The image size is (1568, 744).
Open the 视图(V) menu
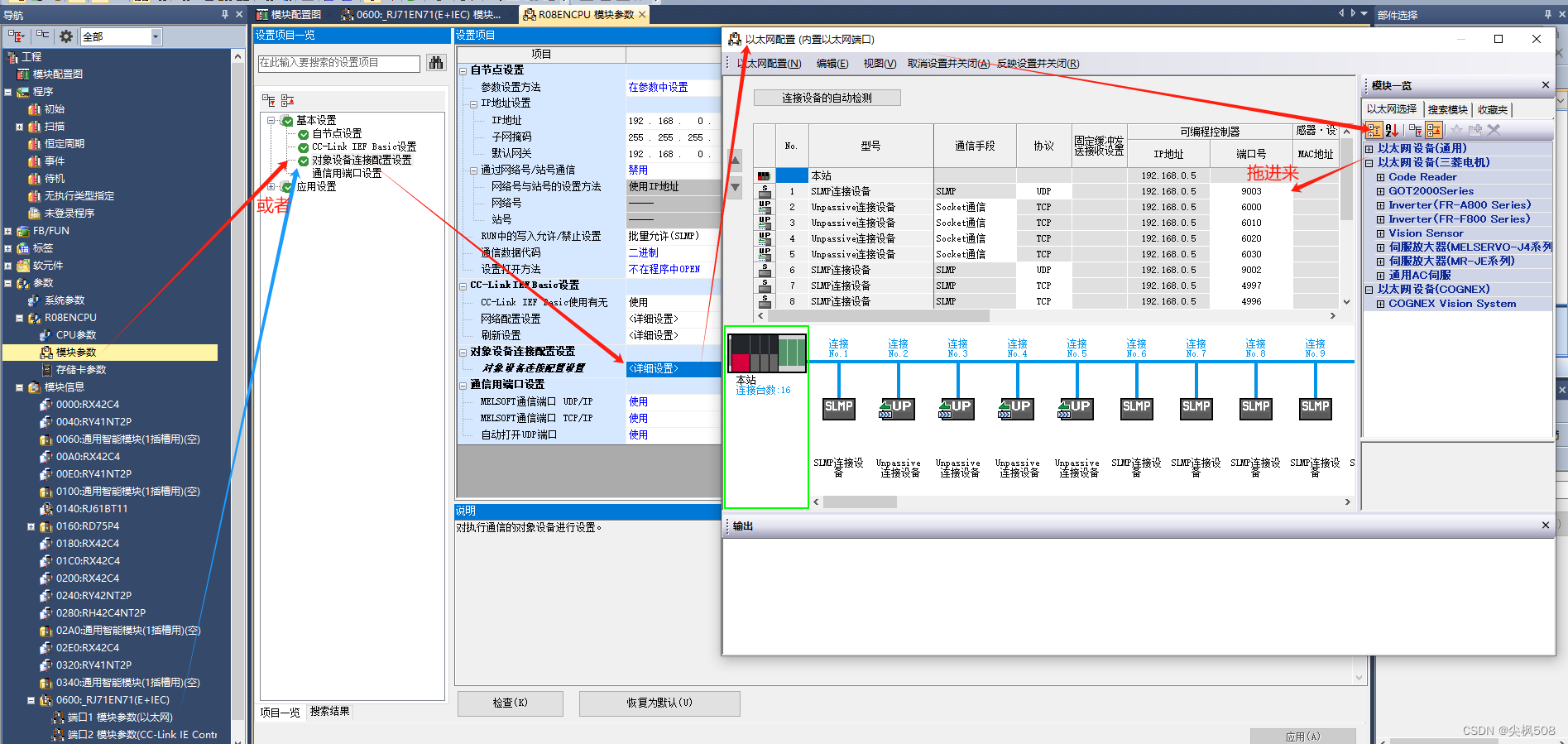coord(880,64)
